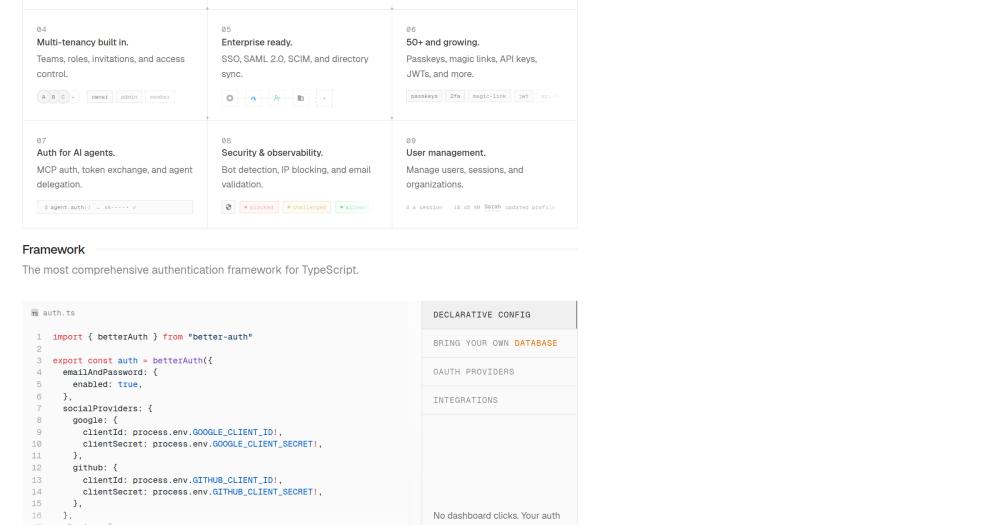Click the challenged status badge
This screenshot has height=525, width=1000.
tap(307, 207)
